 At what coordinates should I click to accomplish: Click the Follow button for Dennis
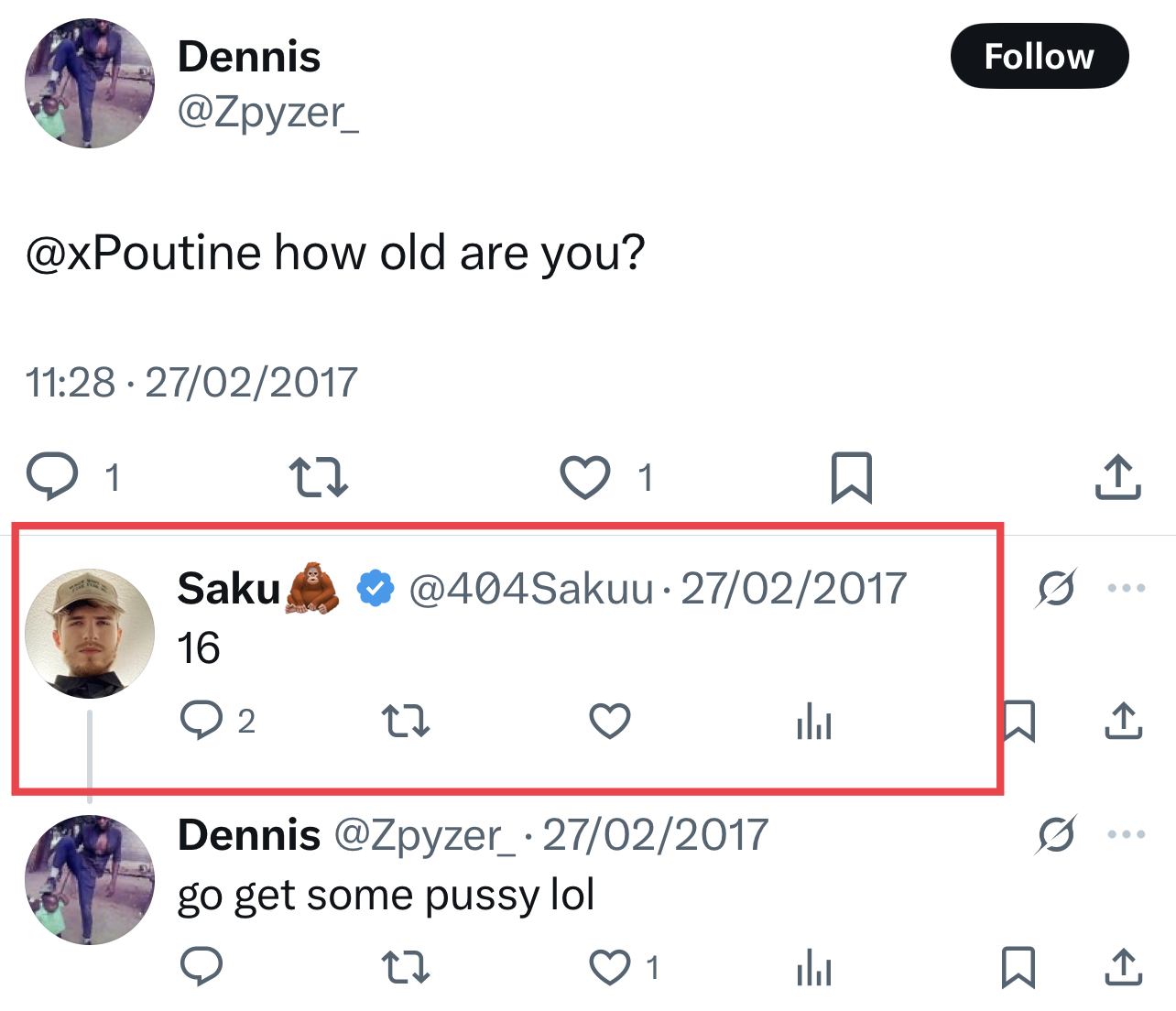[x=1039, y=57]
